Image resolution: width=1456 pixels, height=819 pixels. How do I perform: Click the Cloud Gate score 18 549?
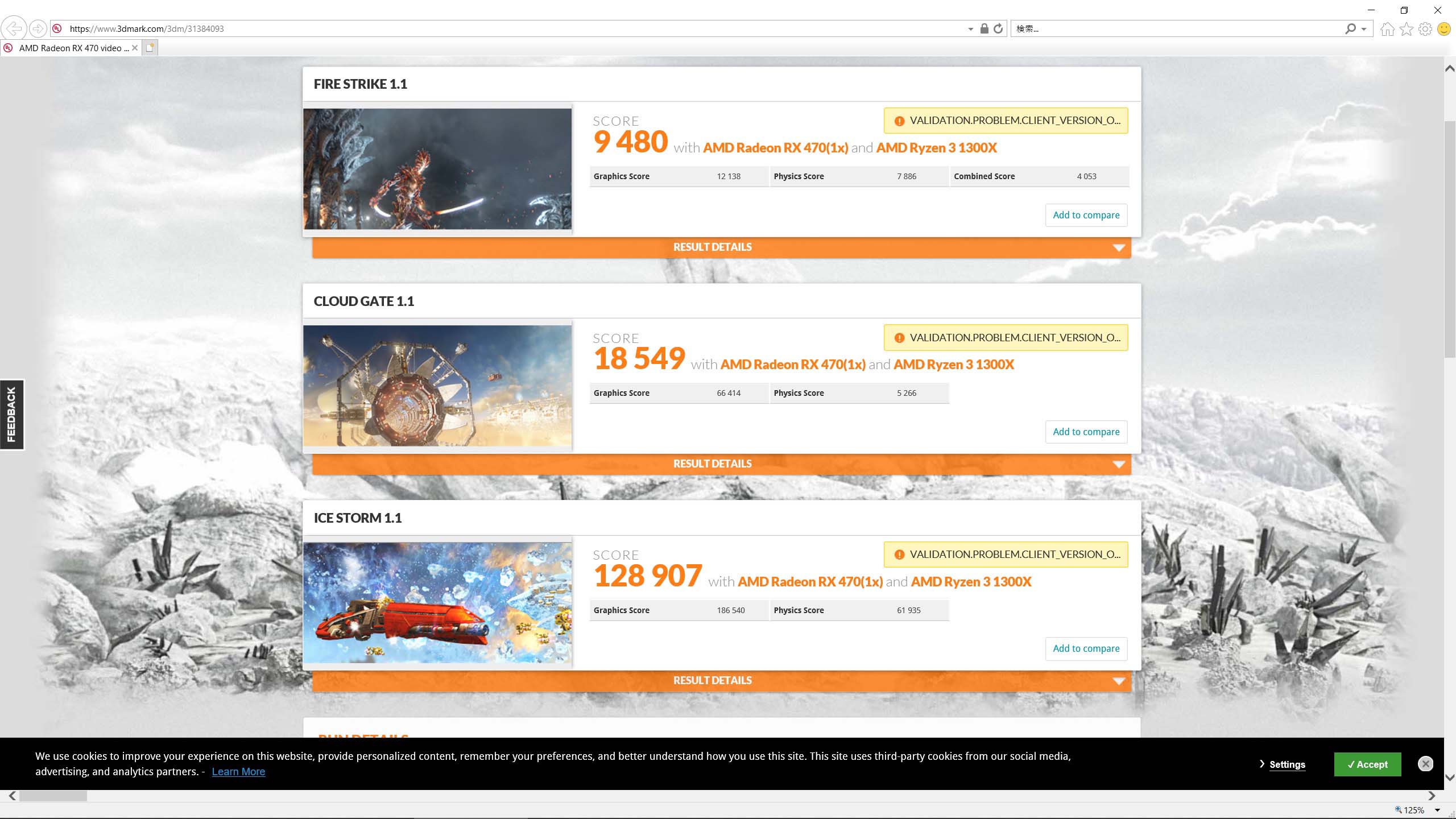639,358
